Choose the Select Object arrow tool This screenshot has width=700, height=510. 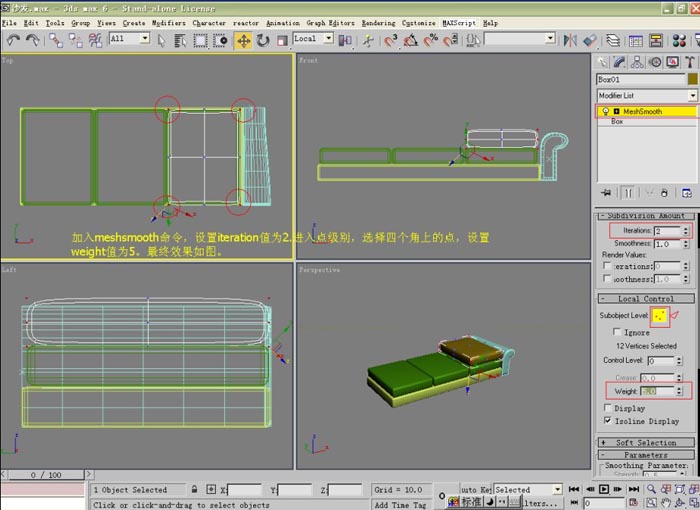[x=161, y=41]
